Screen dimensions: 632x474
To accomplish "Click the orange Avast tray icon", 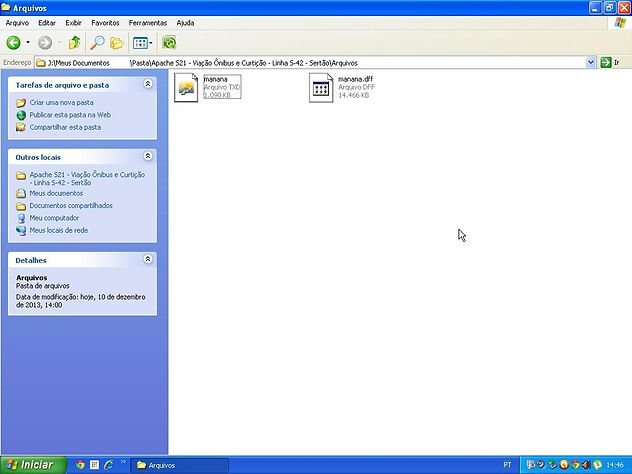I will (x=564, y=465).
